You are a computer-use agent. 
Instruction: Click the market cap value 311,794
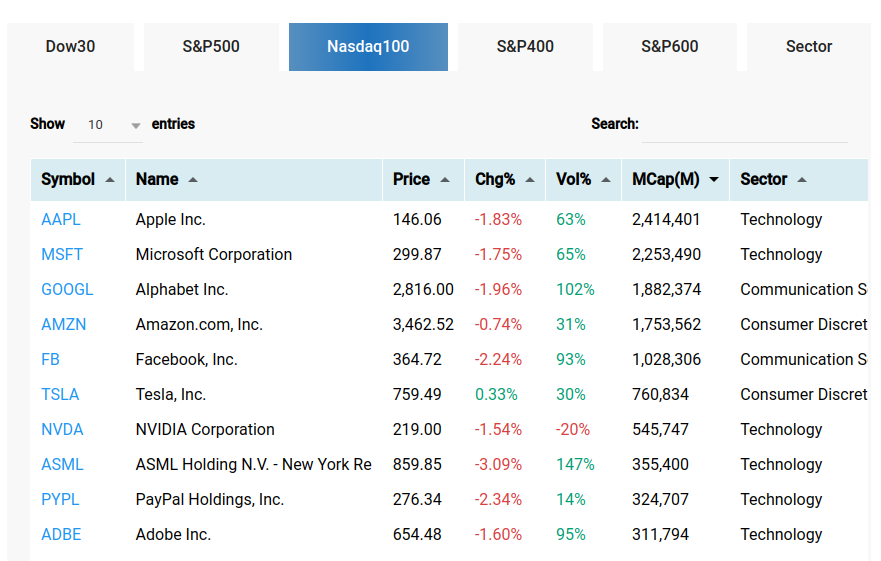pos(660,535)
